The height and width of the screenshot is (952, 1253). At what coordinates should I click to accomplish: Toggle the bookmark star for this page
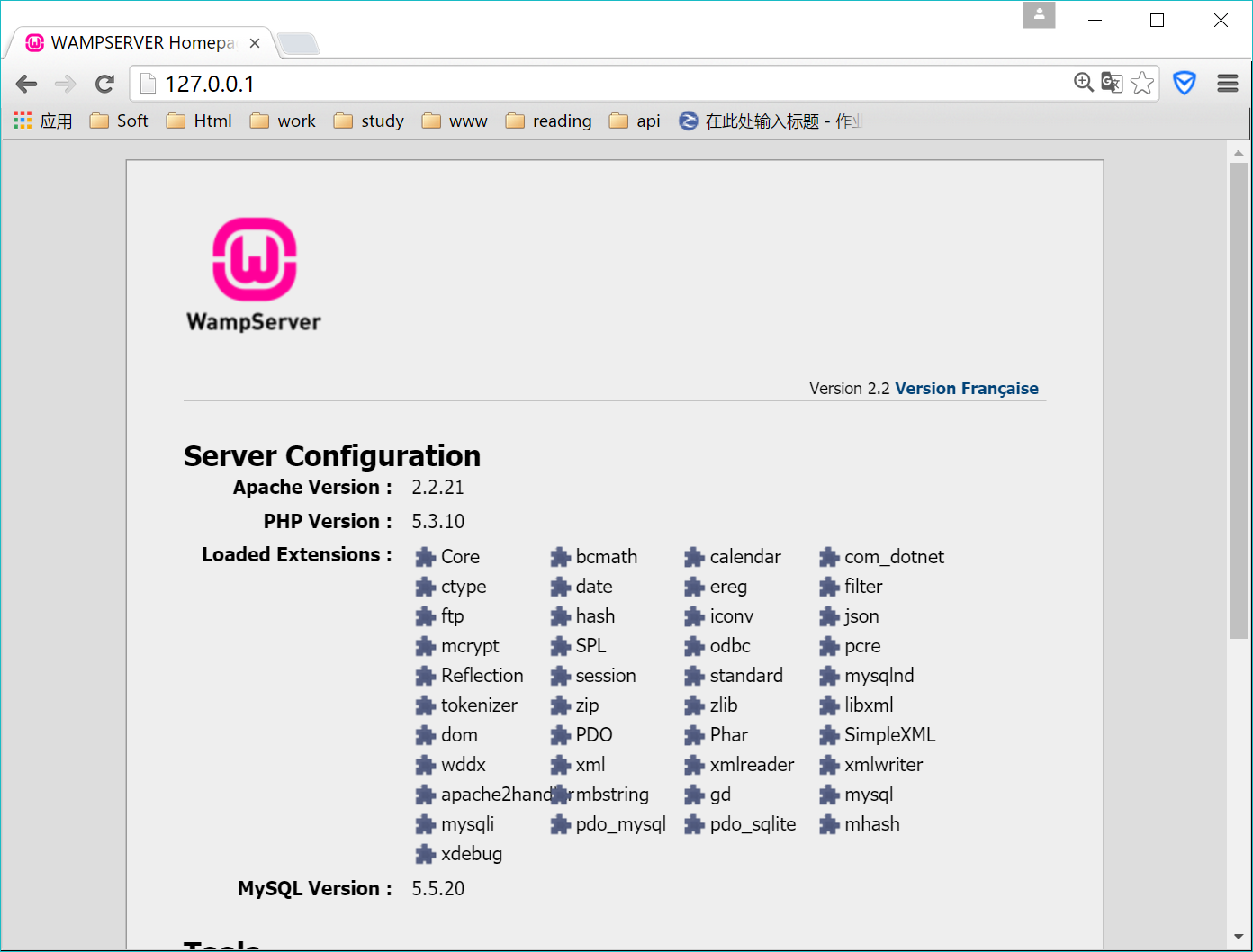(1141, 82)
